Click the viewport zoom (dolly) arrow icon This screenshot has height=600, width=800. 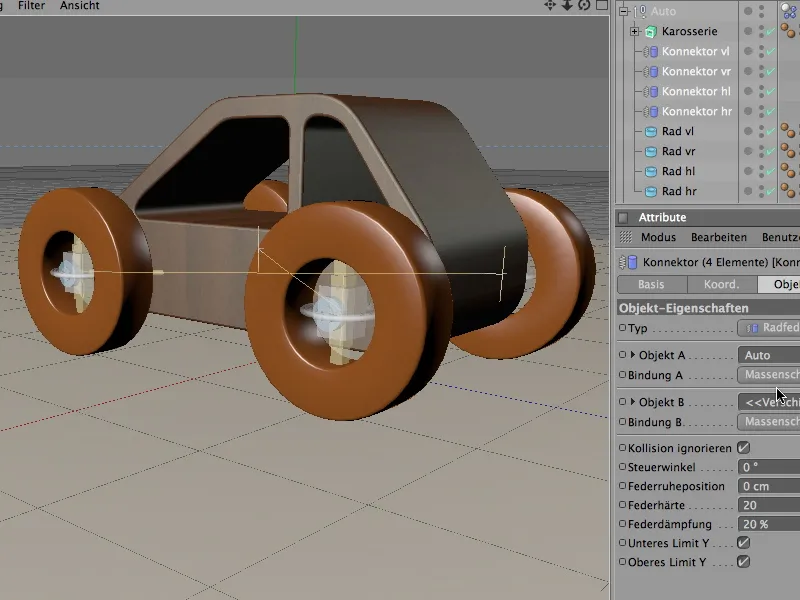click(x=567, y=6)
